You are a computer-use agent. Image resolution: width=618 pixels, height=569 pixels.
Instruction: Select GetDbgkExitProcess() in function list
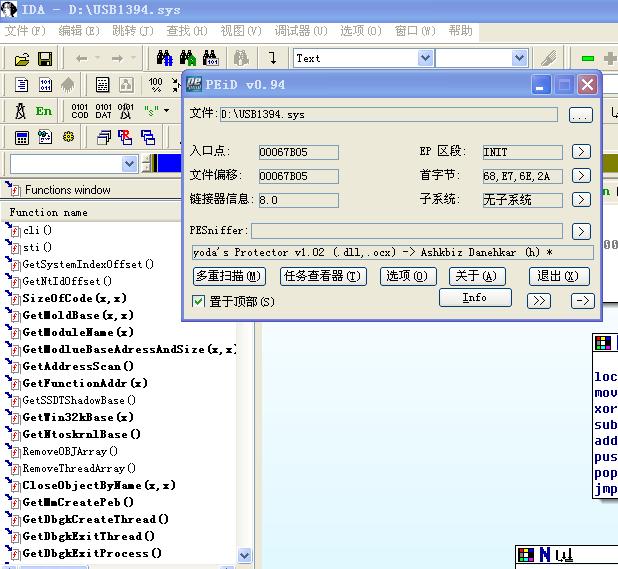point(92,553)
